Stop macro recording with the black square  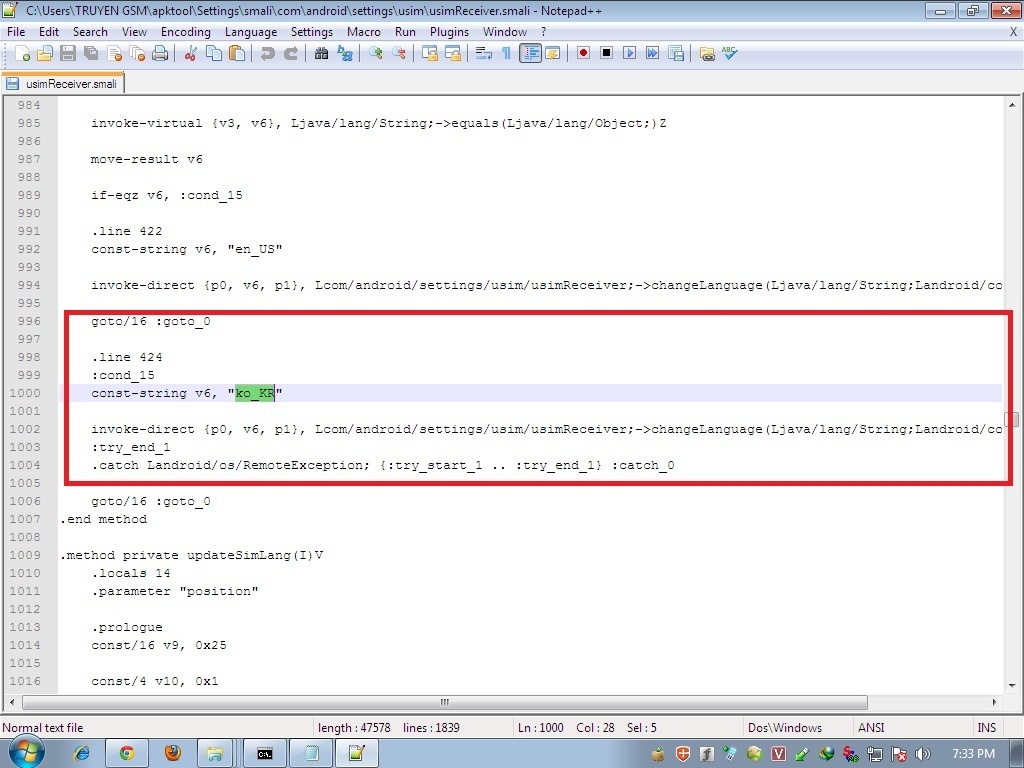tap(606, 53)
